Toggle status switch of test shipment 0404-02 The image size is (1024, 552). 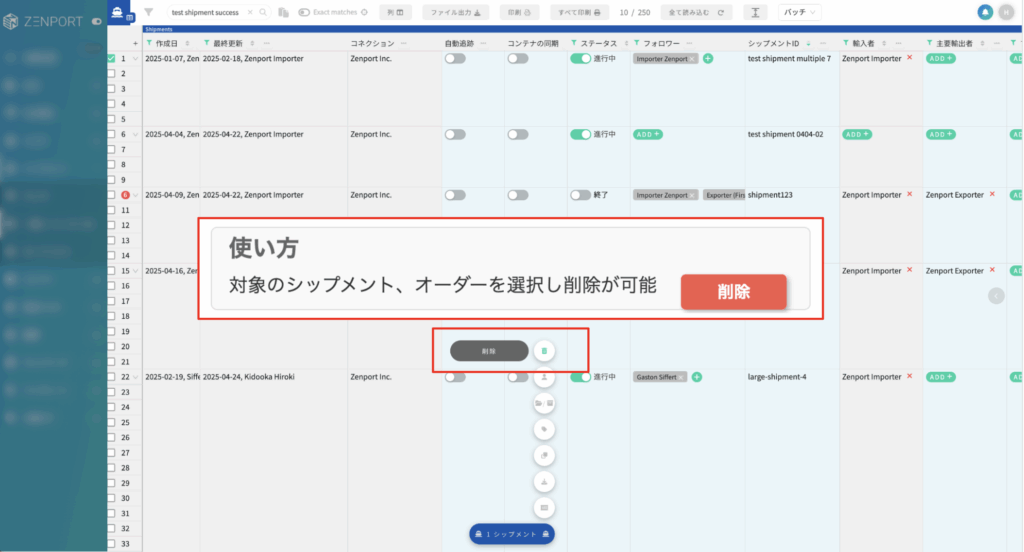[581, 135]
